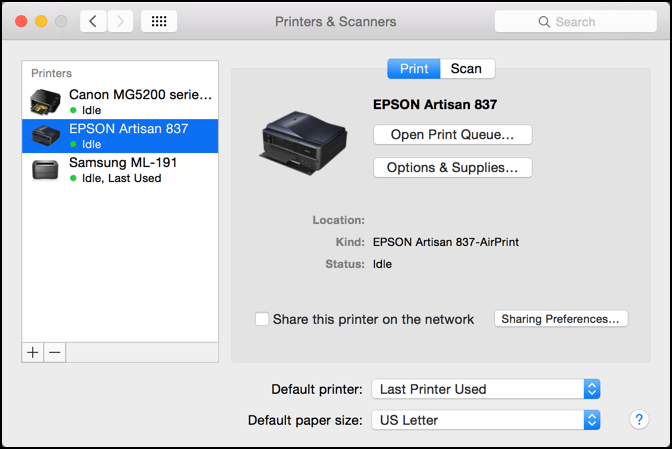The width and height of the screenshot is (672, 449).
Task: Add a printer with plus button
Action: pos(33,353)
